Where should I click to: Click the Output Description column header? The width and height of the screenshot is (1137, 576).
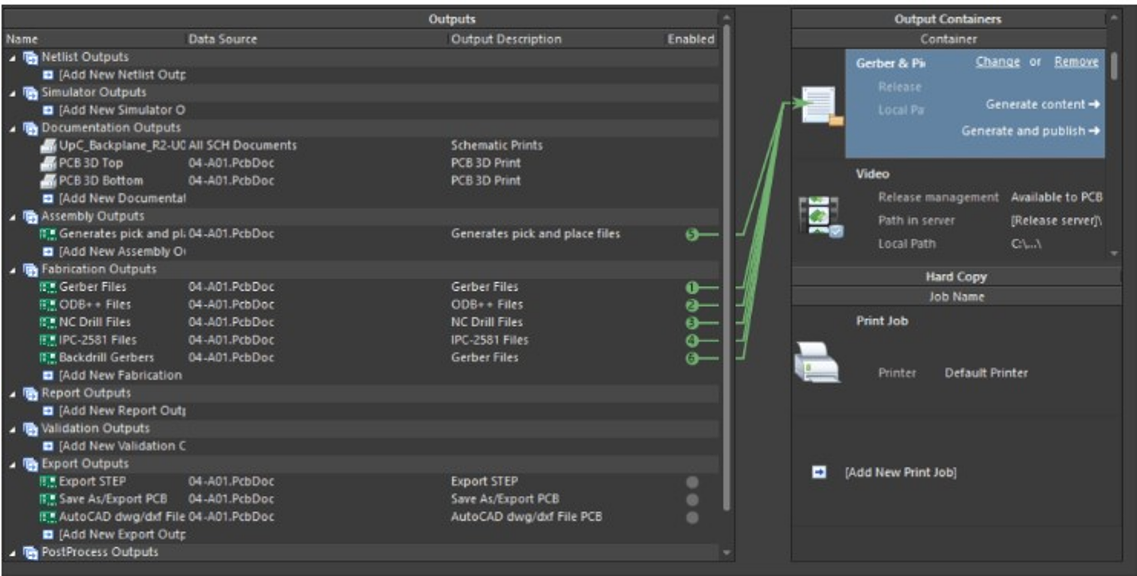coord(506,39)
